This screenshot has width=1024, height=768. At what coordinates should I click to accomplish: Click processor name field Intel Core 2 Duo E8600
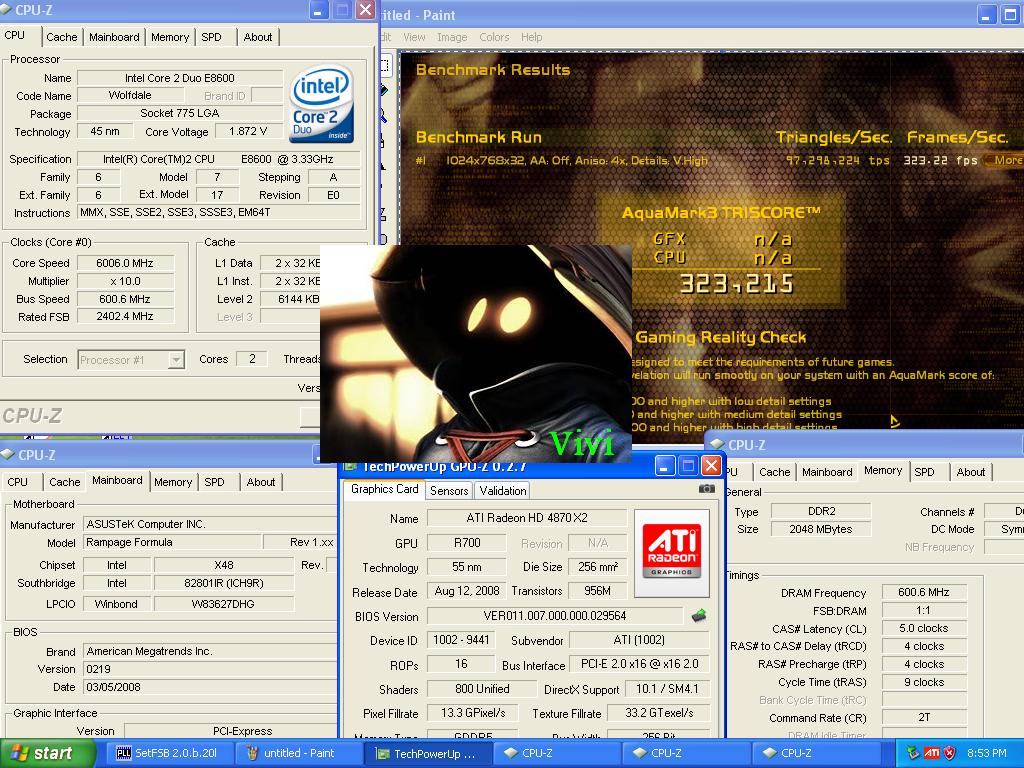pyautogui.click(x=180, y=78)
